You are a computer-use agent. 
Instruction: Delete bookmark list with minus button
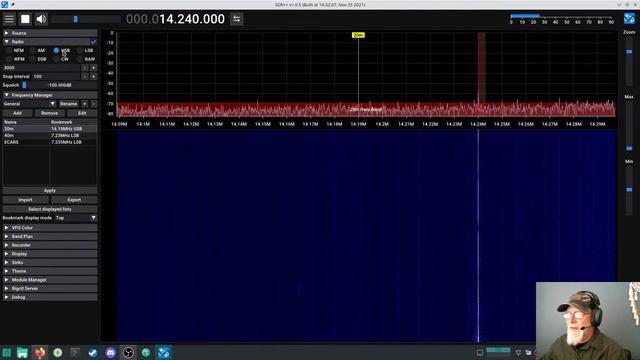(93, 104)
